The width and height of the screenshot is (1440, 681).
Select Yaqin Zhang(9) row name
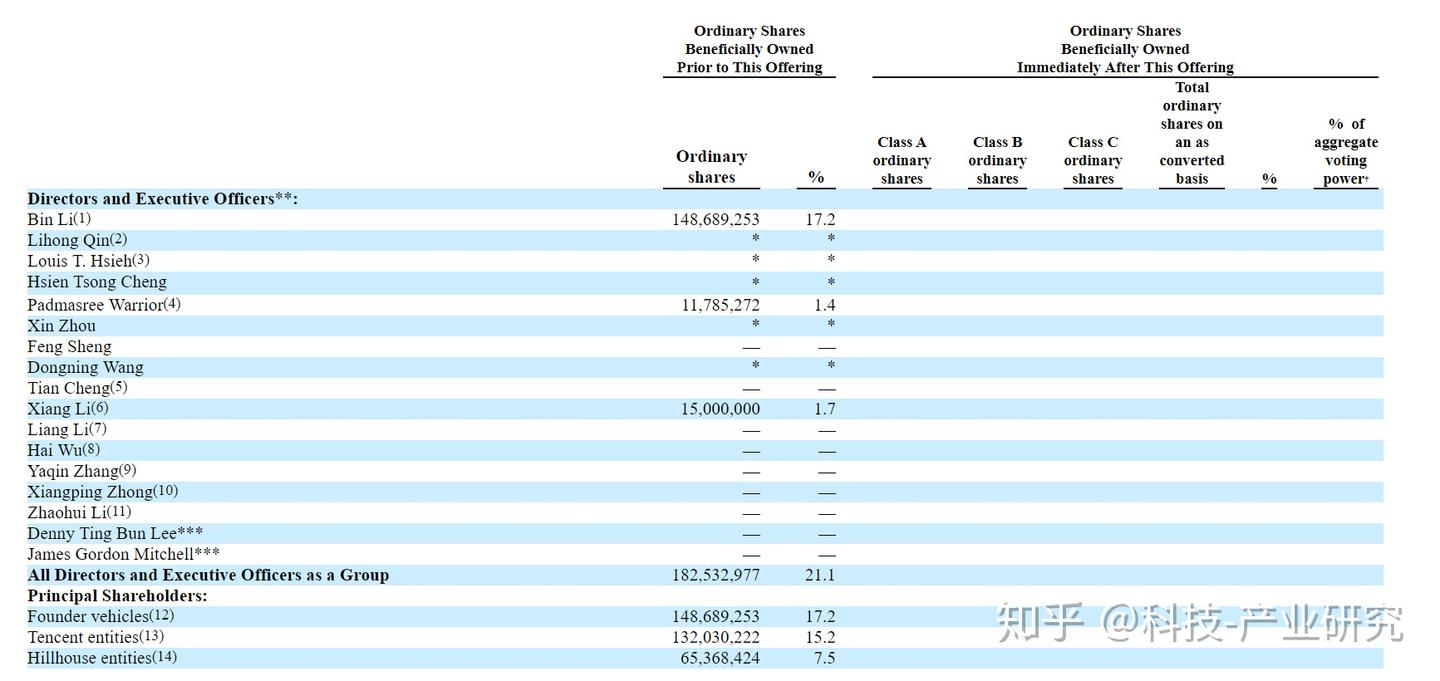pos(82,471)
